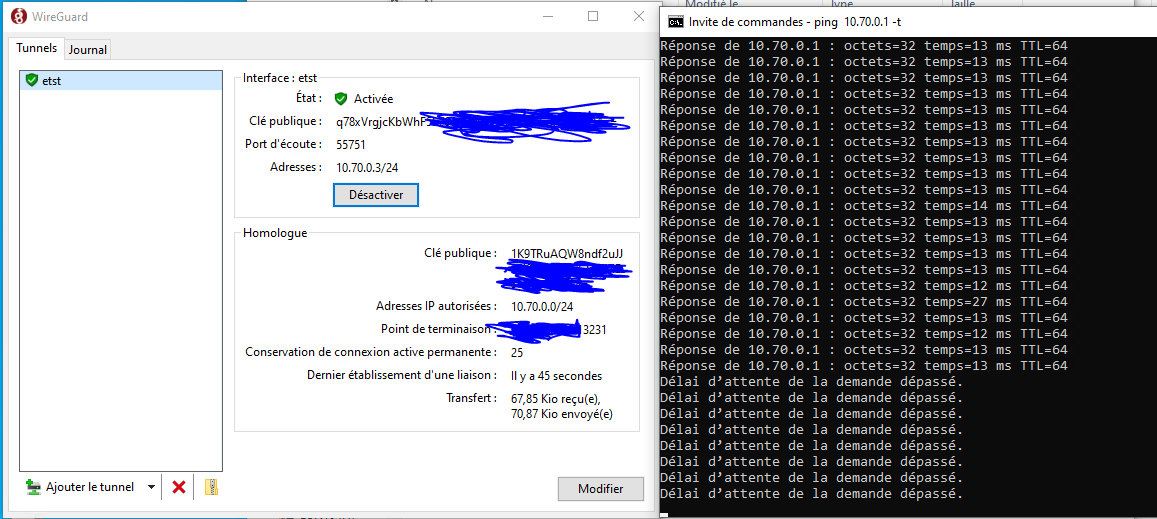The height and width of the screenshot is (519, 1157).
Task: Click the last Délai d'attente line in console
Action: pyautogui.click(x=811, y=494)
